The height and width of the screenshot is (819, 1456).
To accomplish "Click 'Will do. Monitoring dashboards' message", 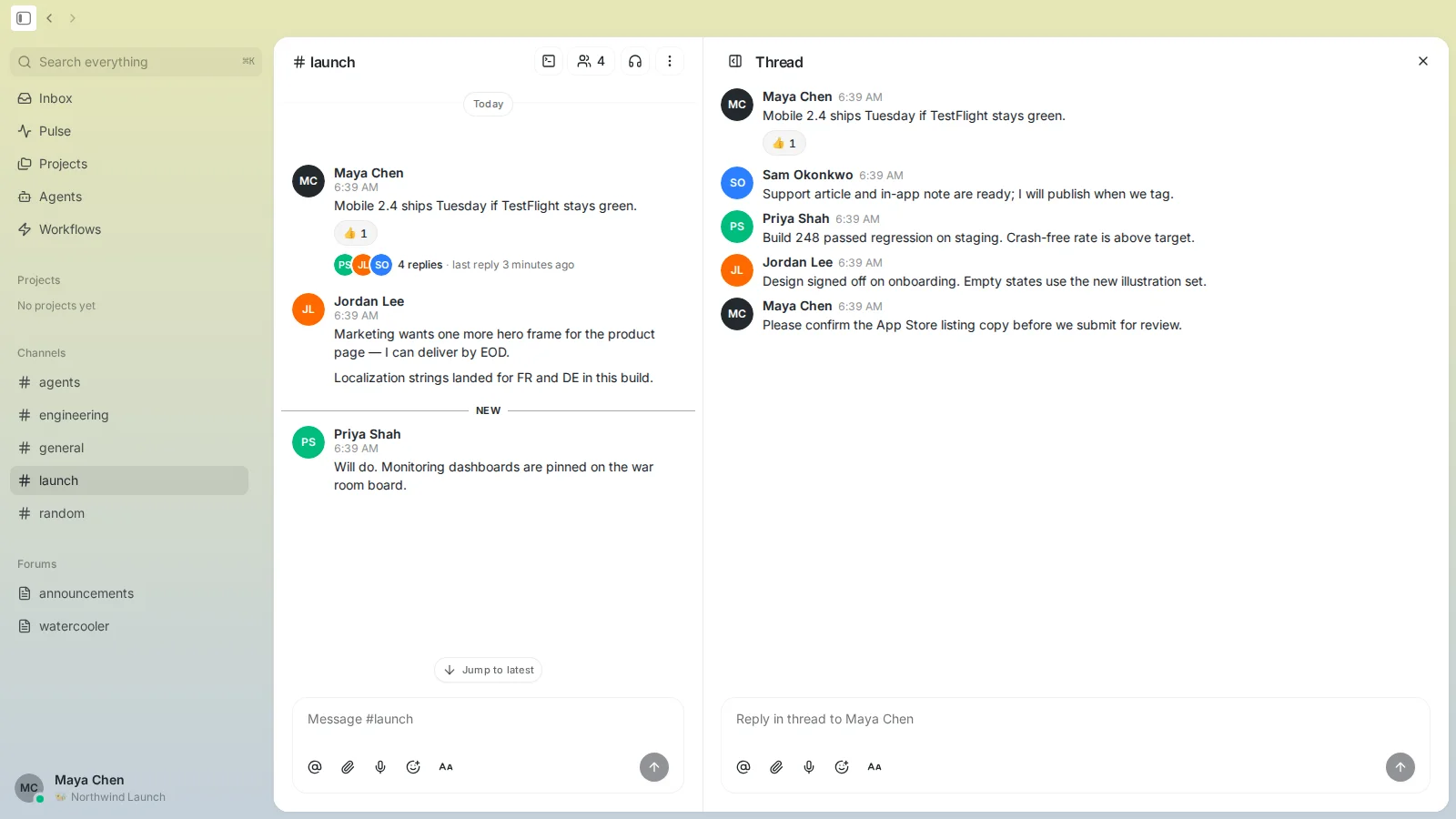I will (494, 476).
